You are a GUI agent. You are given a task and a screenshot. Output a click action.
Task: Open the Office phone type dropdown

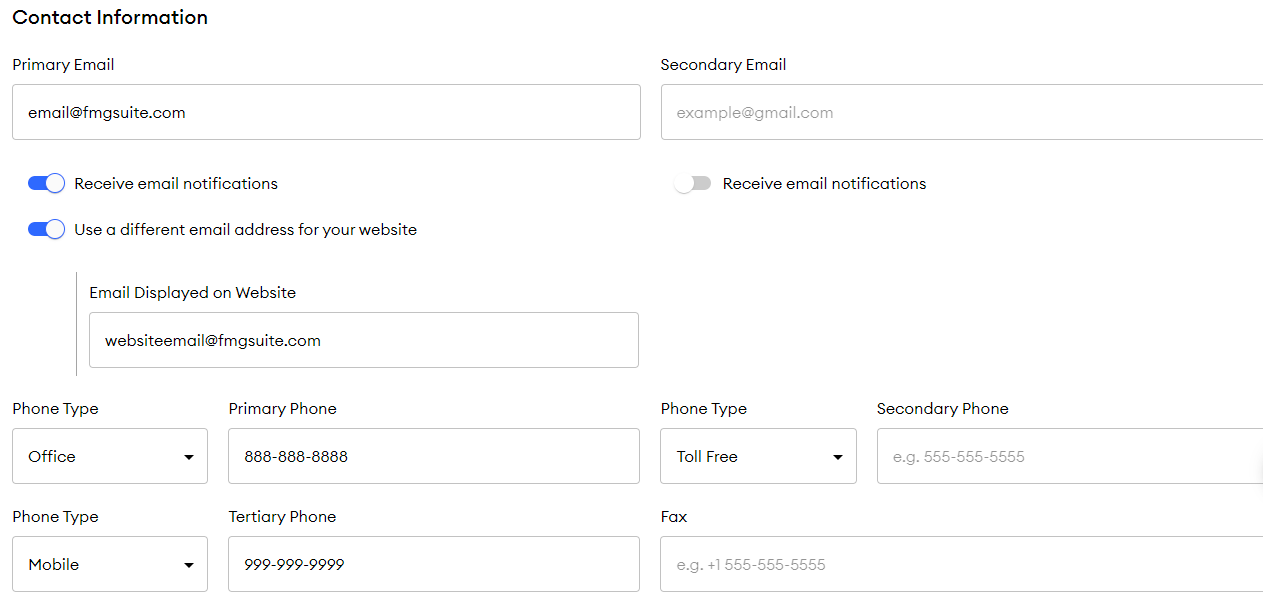[109, 456]
